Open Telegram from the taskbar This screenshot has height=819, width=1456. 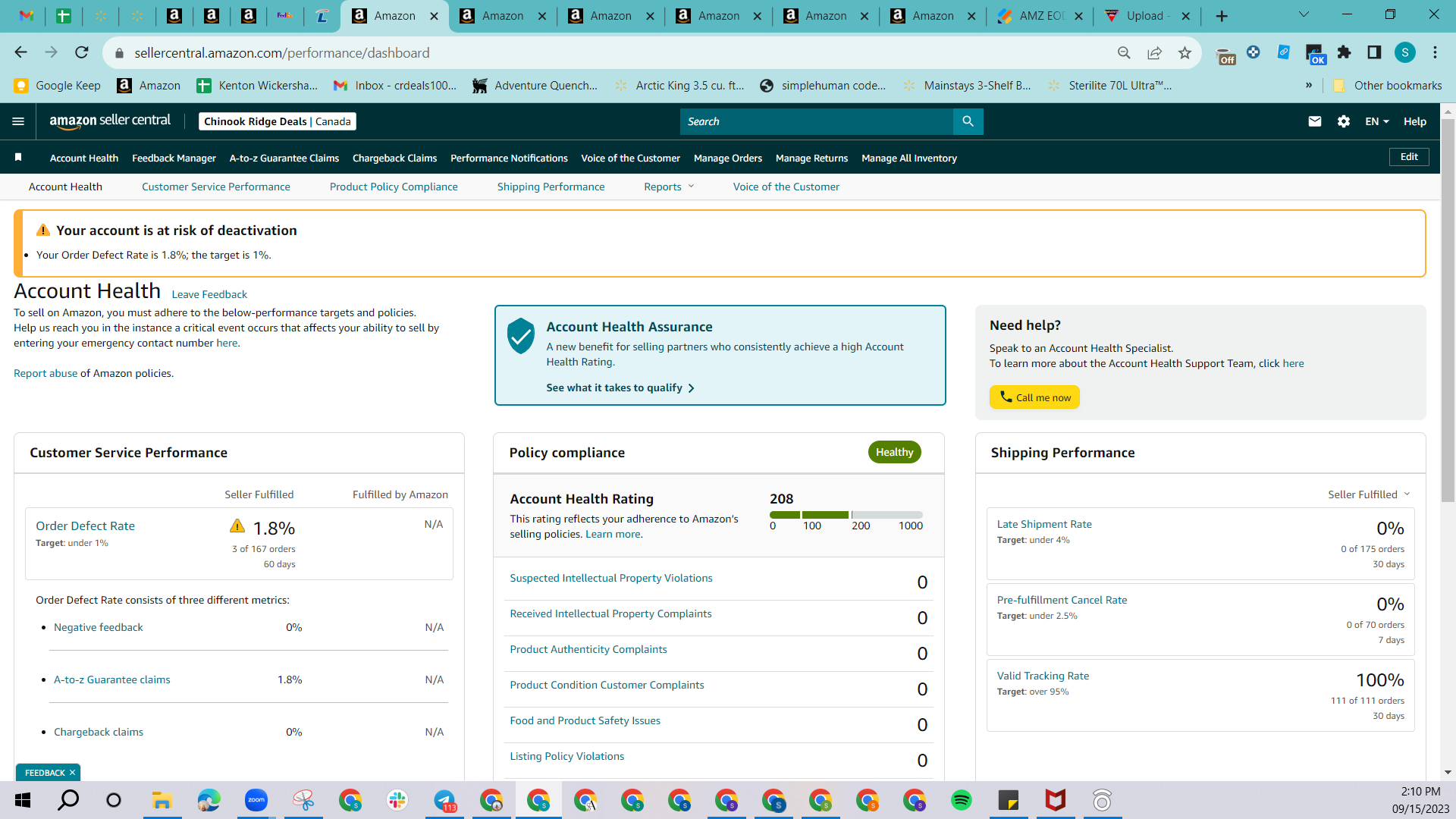(444, 800)
